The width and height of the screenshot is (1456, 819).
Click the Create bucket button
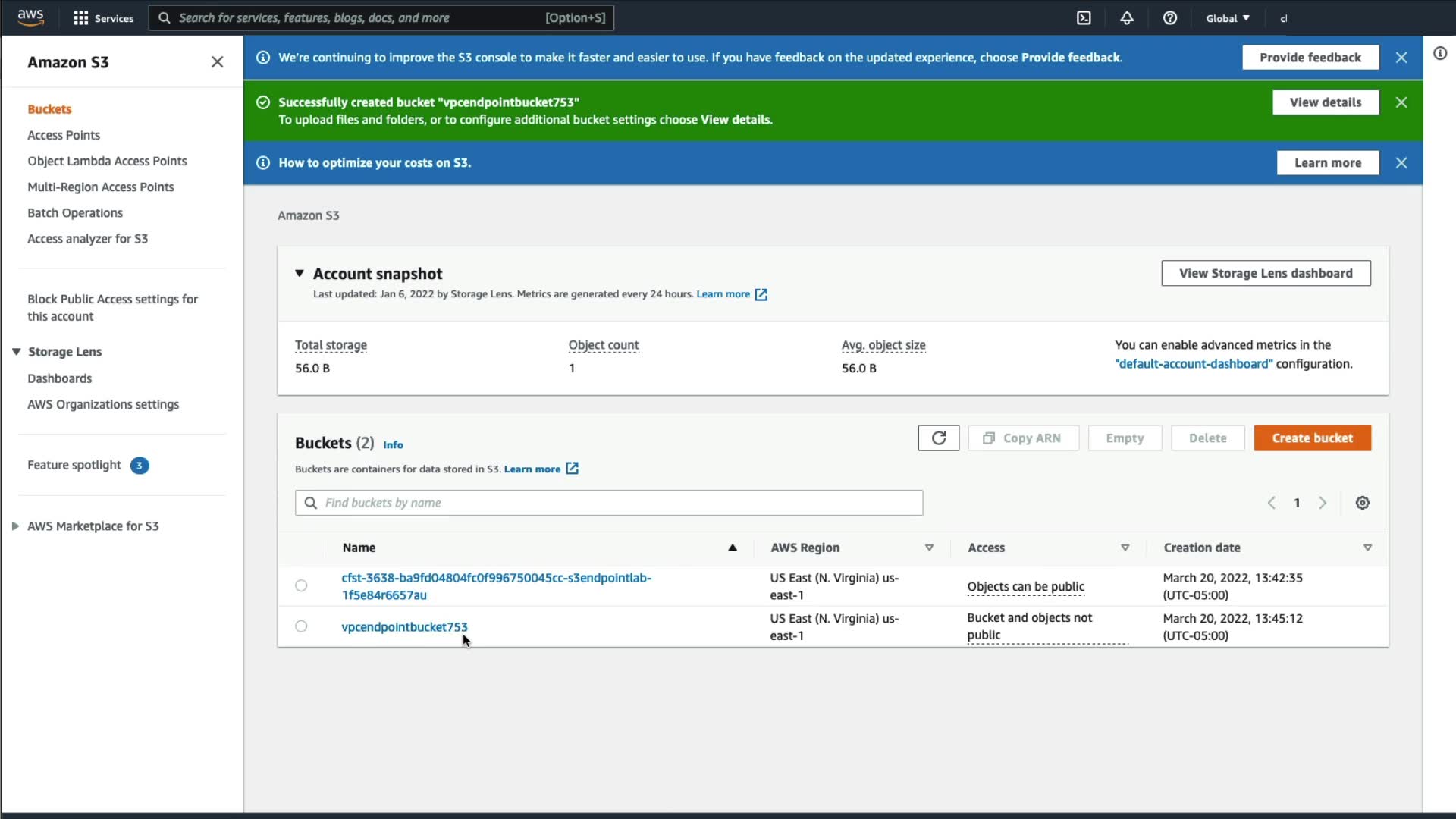[x=1312, y=438]
